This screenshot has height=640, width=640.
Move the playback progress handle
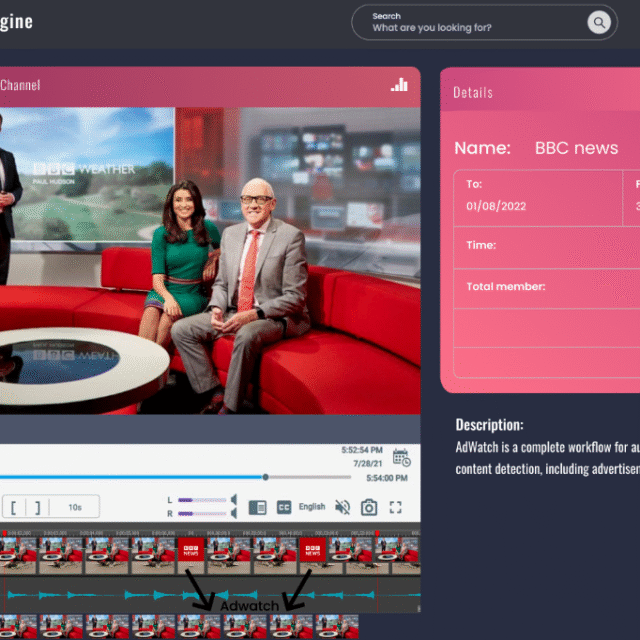(x=265, y=477)
